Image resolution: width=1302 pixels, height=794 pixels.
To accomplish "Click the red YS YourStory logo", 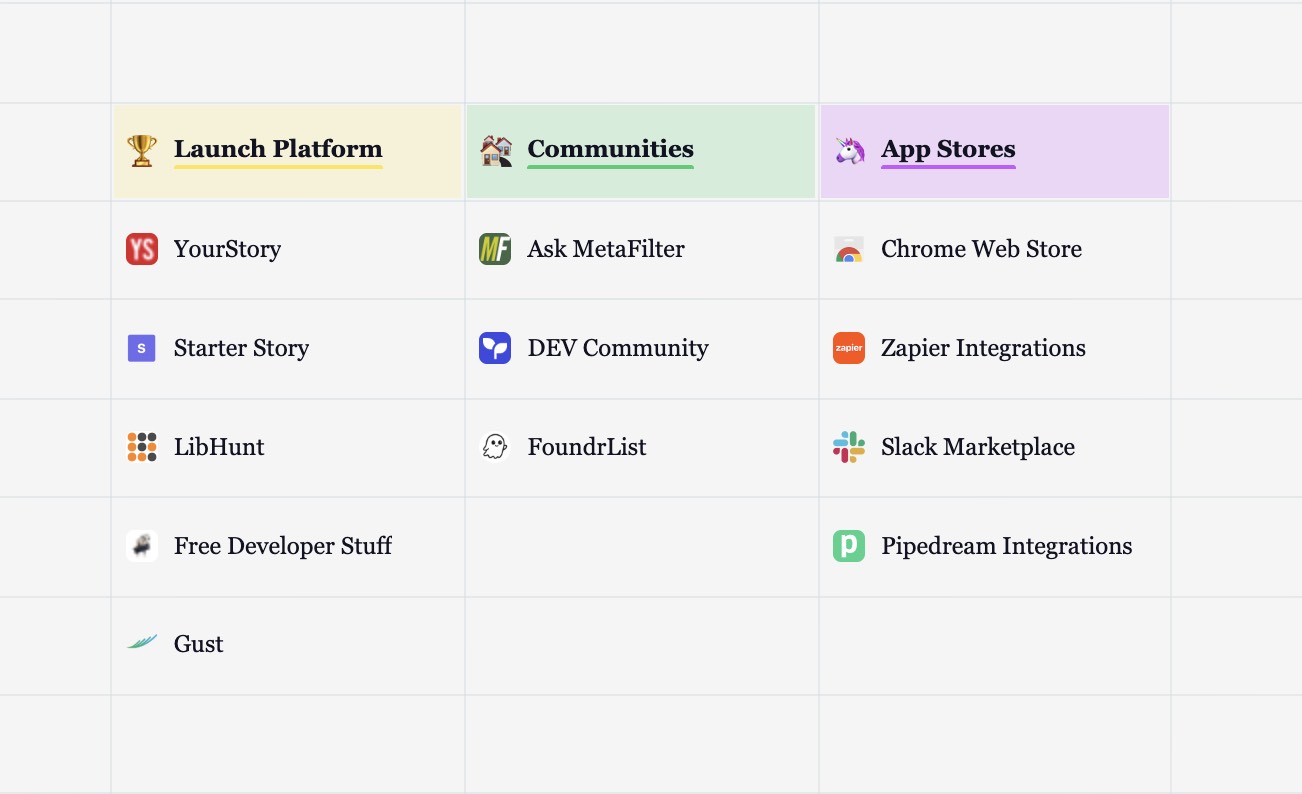I will point(142,249).
